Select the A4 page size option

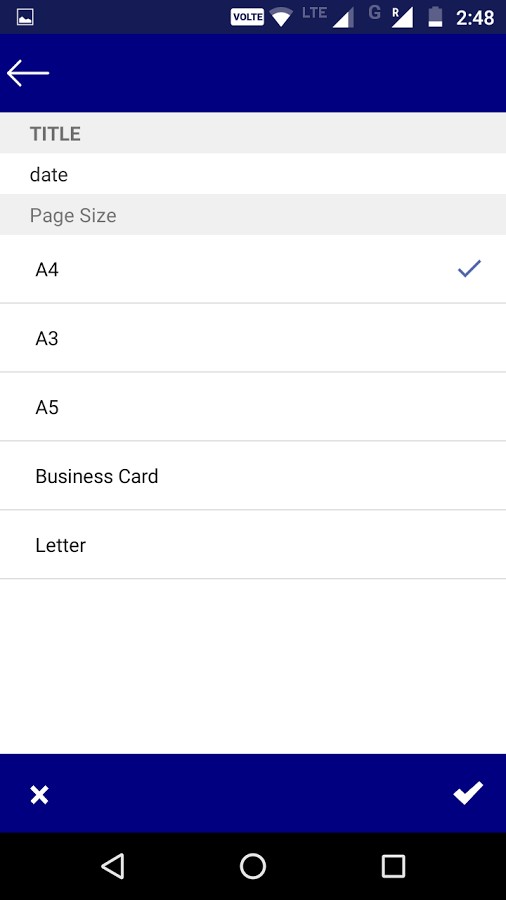click(253, 269)
